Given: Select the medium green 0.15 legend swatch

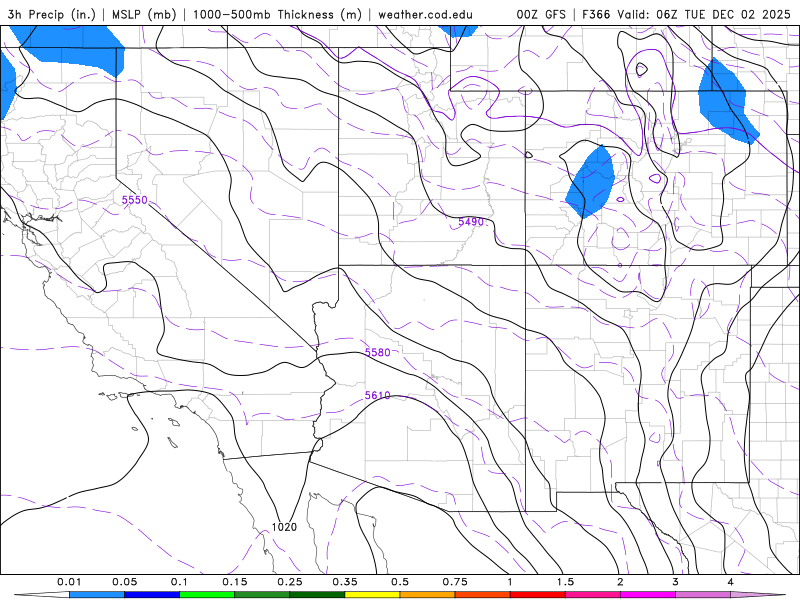Looking at the screenshot, I should click(262, 595).
